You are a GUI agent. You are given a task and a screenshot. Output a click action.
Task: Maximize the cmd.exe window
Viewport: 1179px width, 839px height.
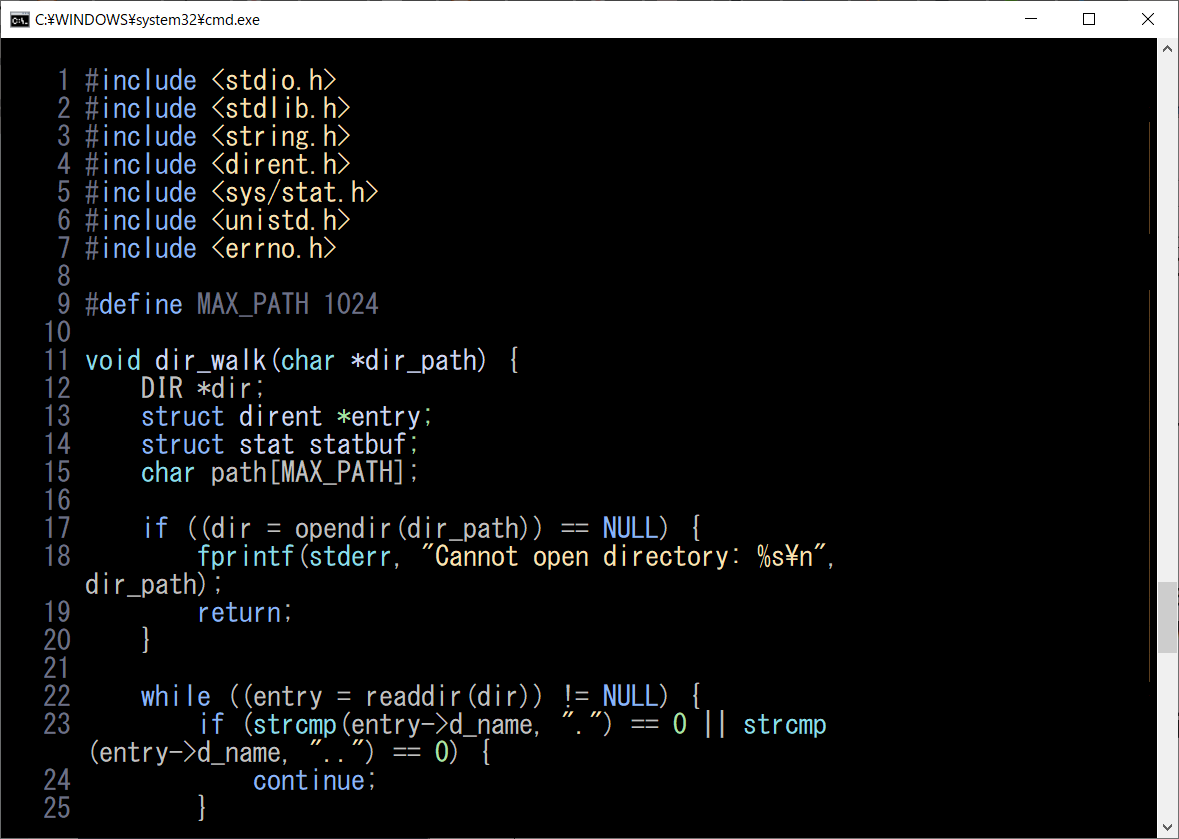tap(1089, 19)
